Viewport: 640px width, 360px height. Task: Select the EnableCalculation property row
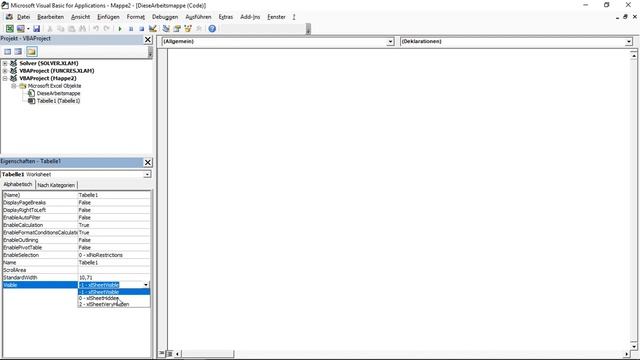(x=76, y=225)
